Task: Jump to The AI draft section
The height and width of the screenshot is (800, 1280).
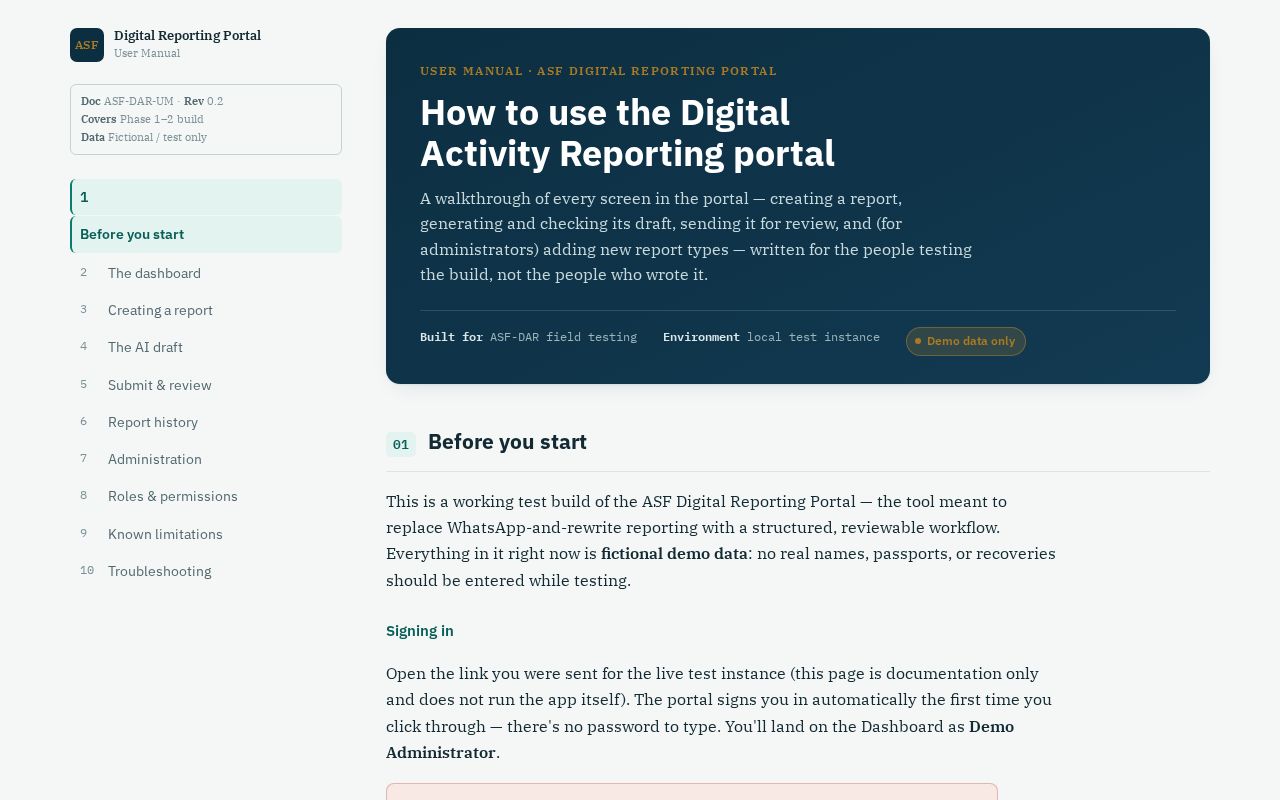Action: 206,347
